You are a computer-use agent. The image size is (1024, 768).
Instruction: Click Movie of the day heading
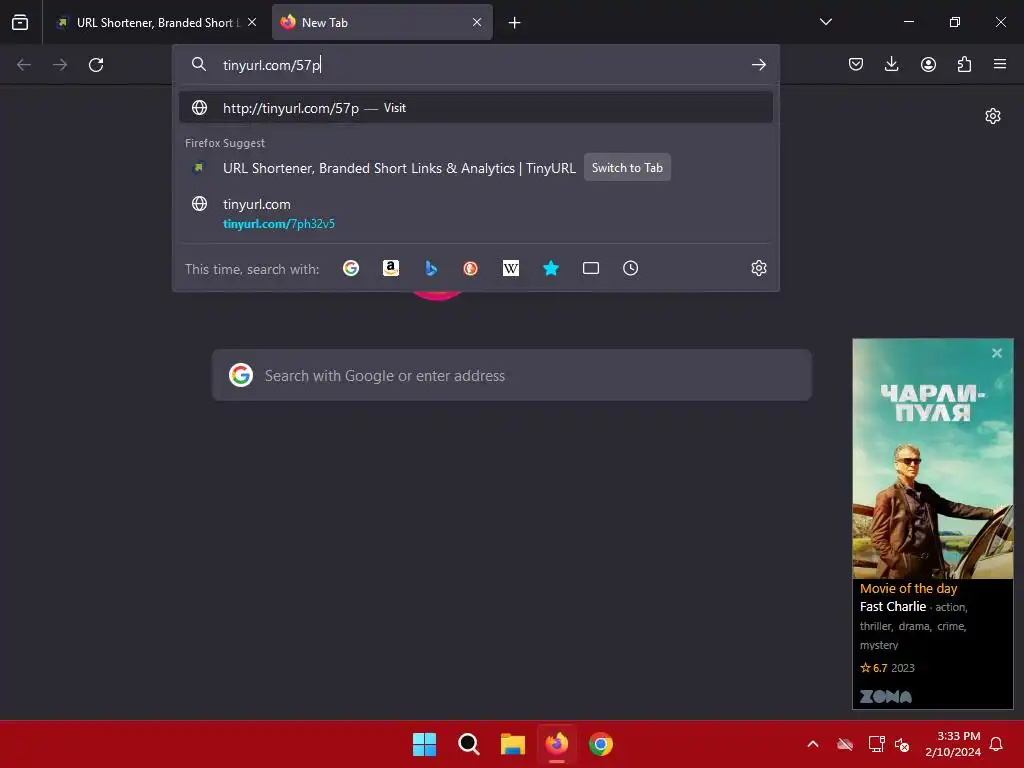(908, 588)
